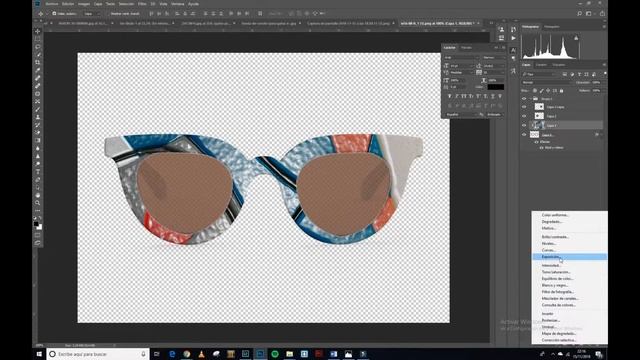Select the Hand tool
The width and height of the screenshot is (640, 360).
[x=38, y=195]
